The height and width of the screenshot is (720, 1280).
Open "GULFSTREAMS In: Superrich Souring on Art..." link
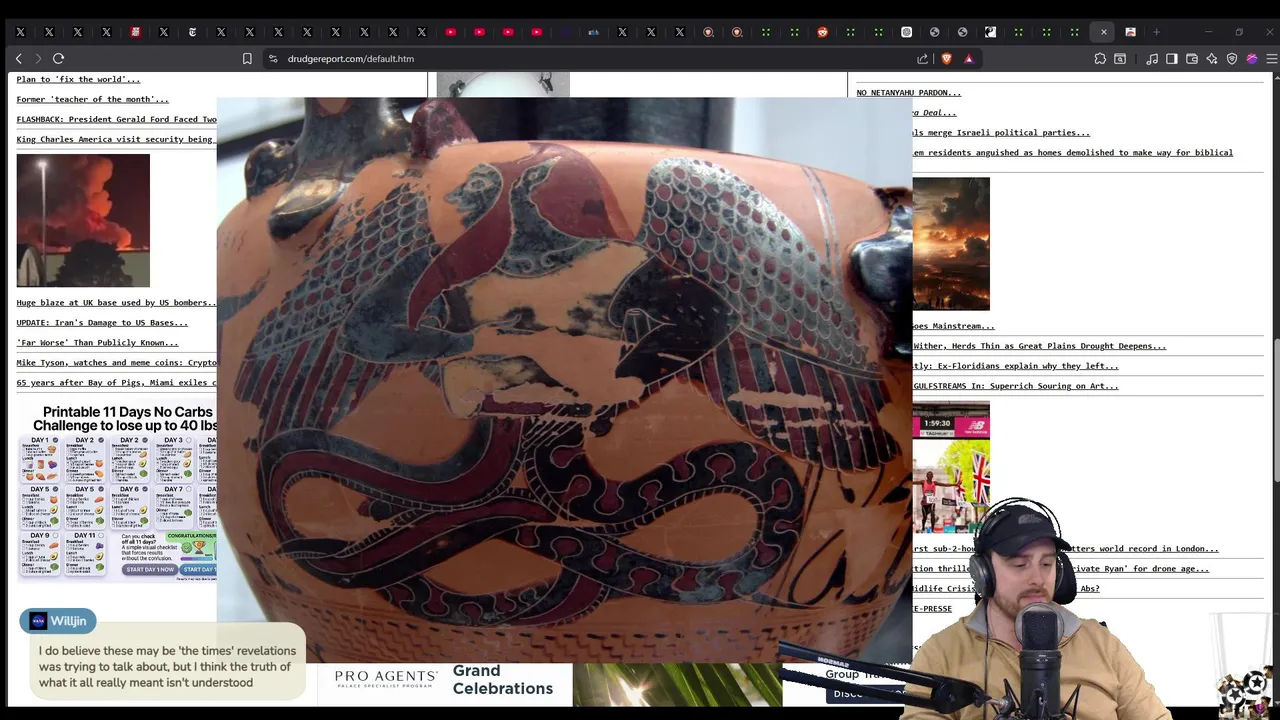[x=1015, y=385]
